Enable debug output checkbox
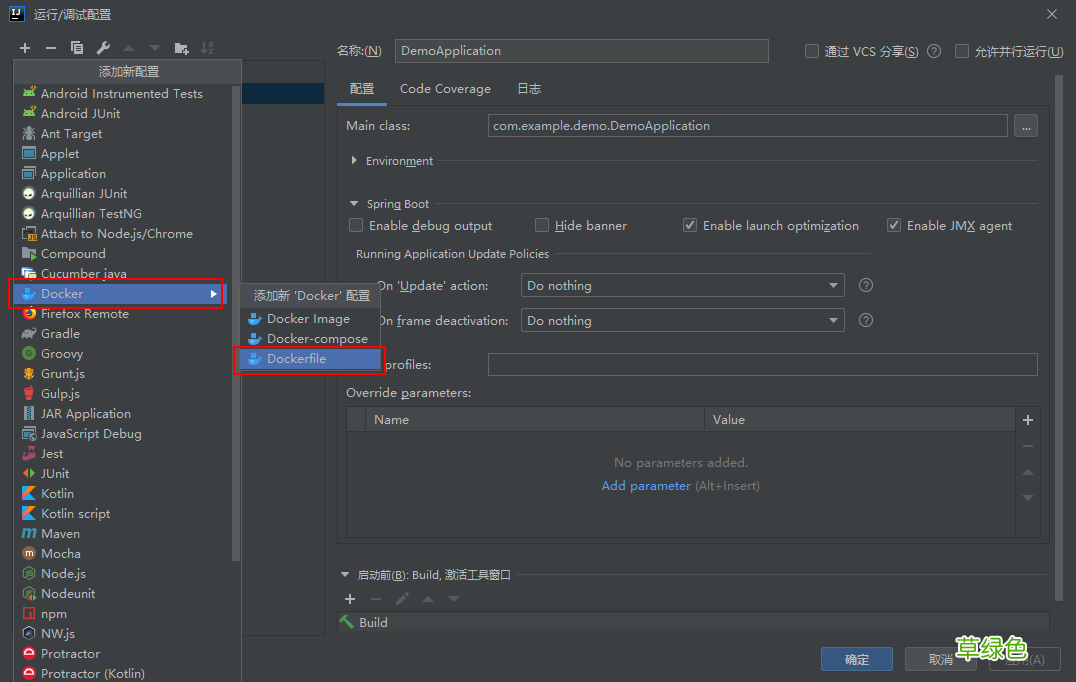 click(x=356, y=226)
